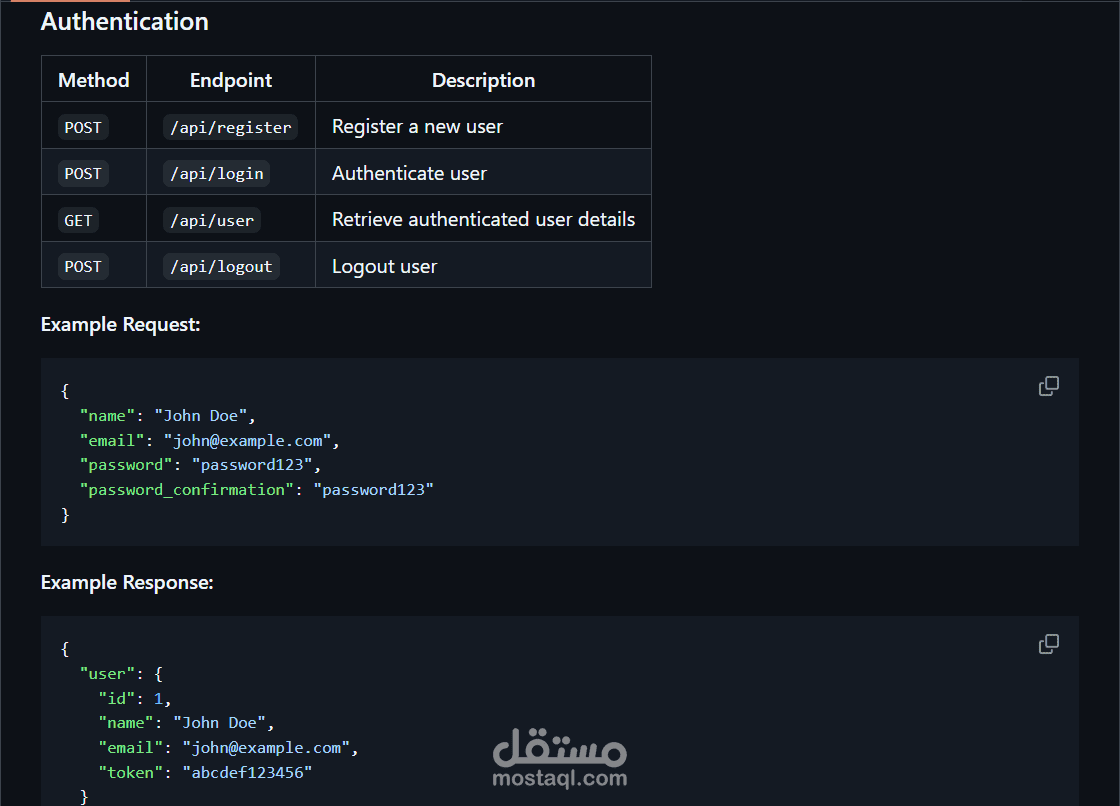
Task: Select the token value abcdef123456 in response
Action: (249, 771)
